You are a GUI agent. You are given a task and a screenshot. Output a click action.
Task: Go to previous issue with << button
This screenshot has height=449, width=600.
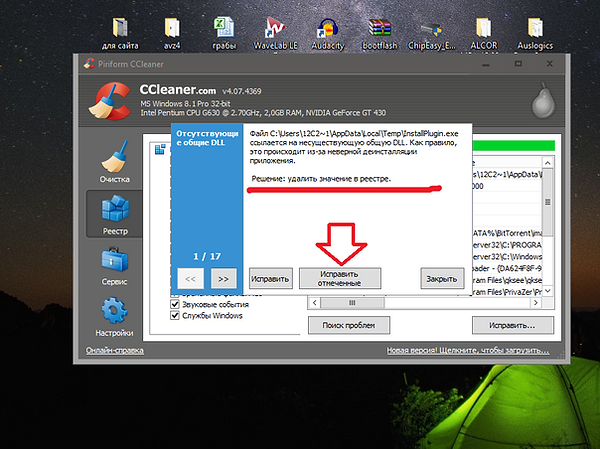[191, 278]
